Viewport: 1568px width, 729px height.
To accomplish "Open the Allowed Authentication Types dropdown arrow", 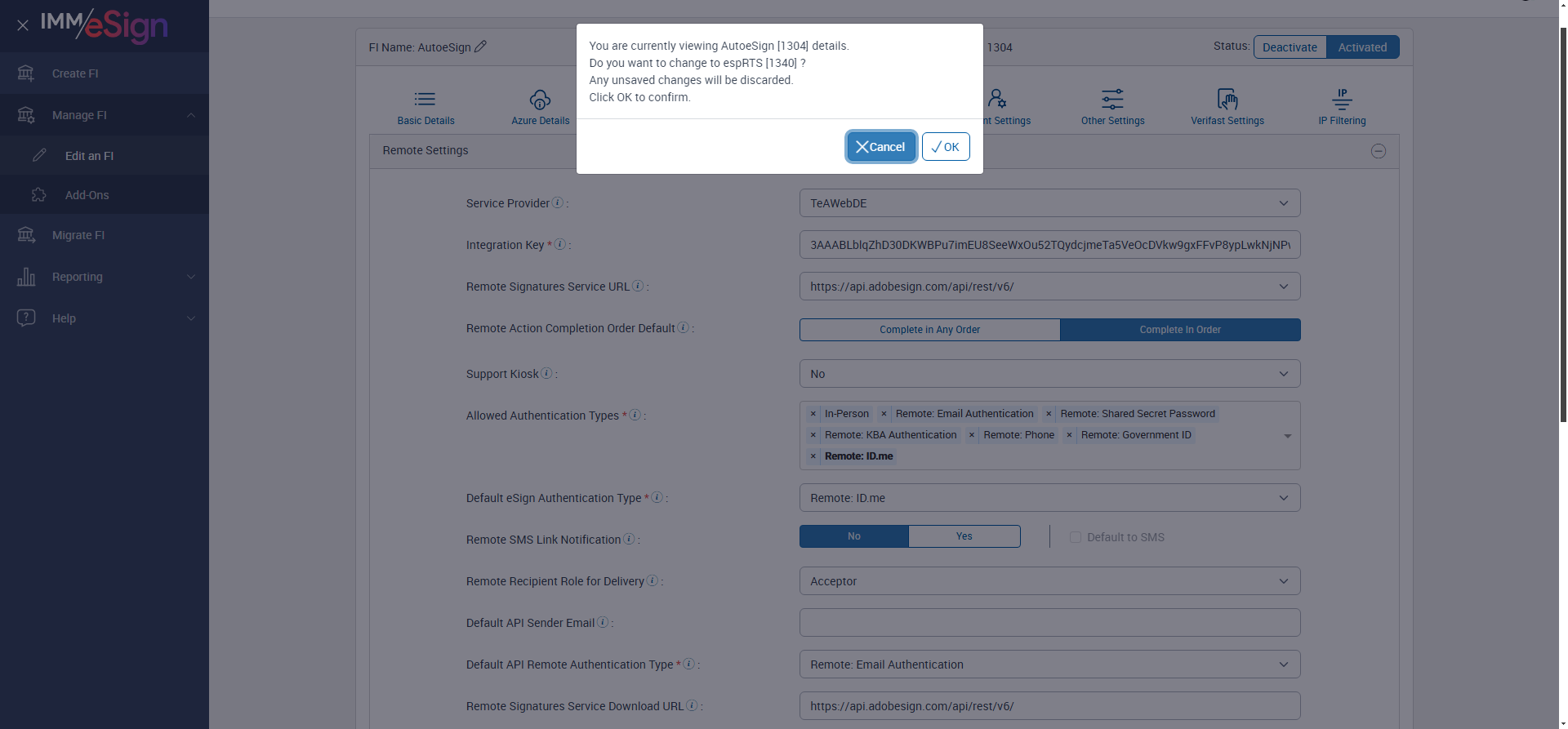I will click(x=1287, y=436).
